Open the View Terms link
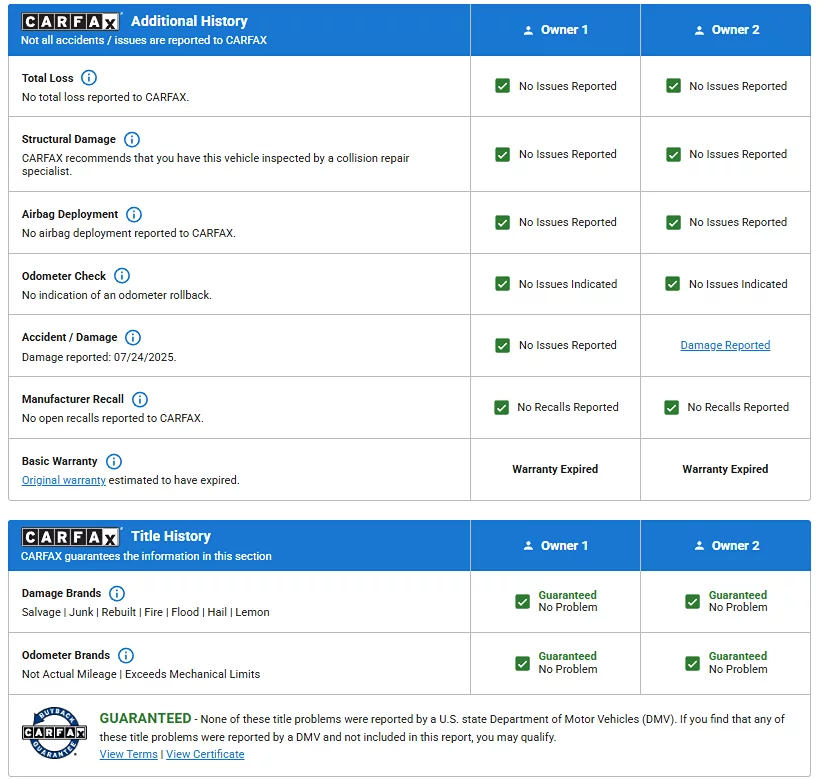The image size is (824, 779). 128,754
